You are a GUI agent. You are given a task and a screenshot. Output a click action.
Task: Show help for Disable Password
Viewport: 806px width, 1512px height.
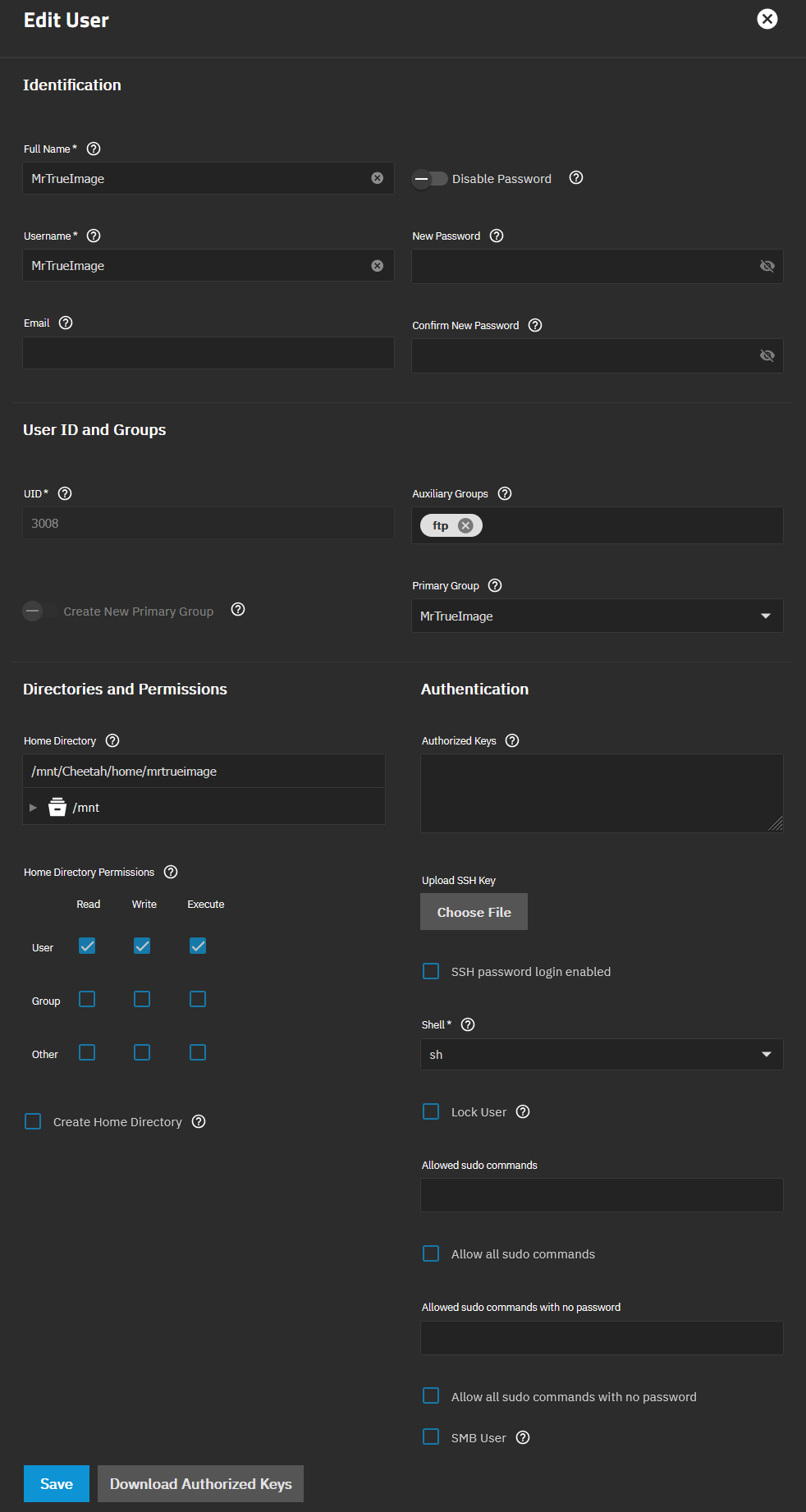coord(576,177)
